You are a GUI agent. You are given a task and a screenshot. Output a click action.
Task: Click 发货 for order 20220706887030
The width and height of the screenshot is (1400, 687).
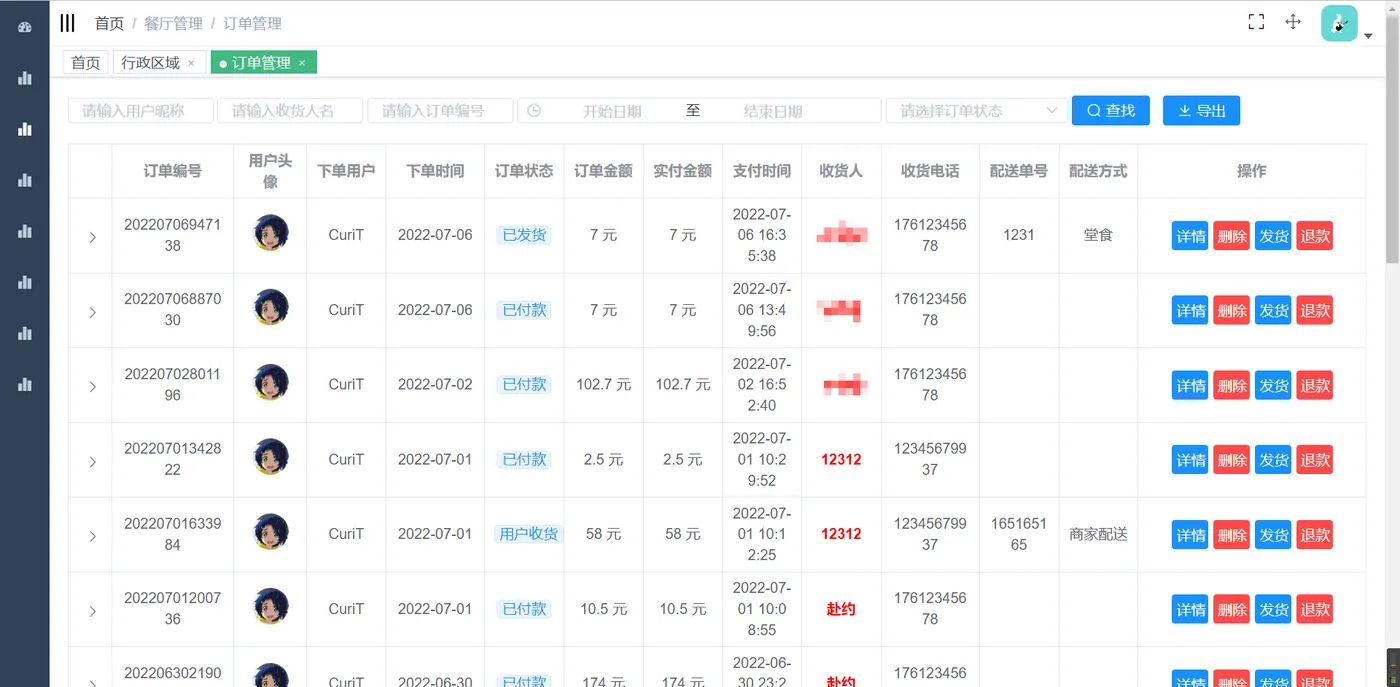click(x=1273, y=311)
